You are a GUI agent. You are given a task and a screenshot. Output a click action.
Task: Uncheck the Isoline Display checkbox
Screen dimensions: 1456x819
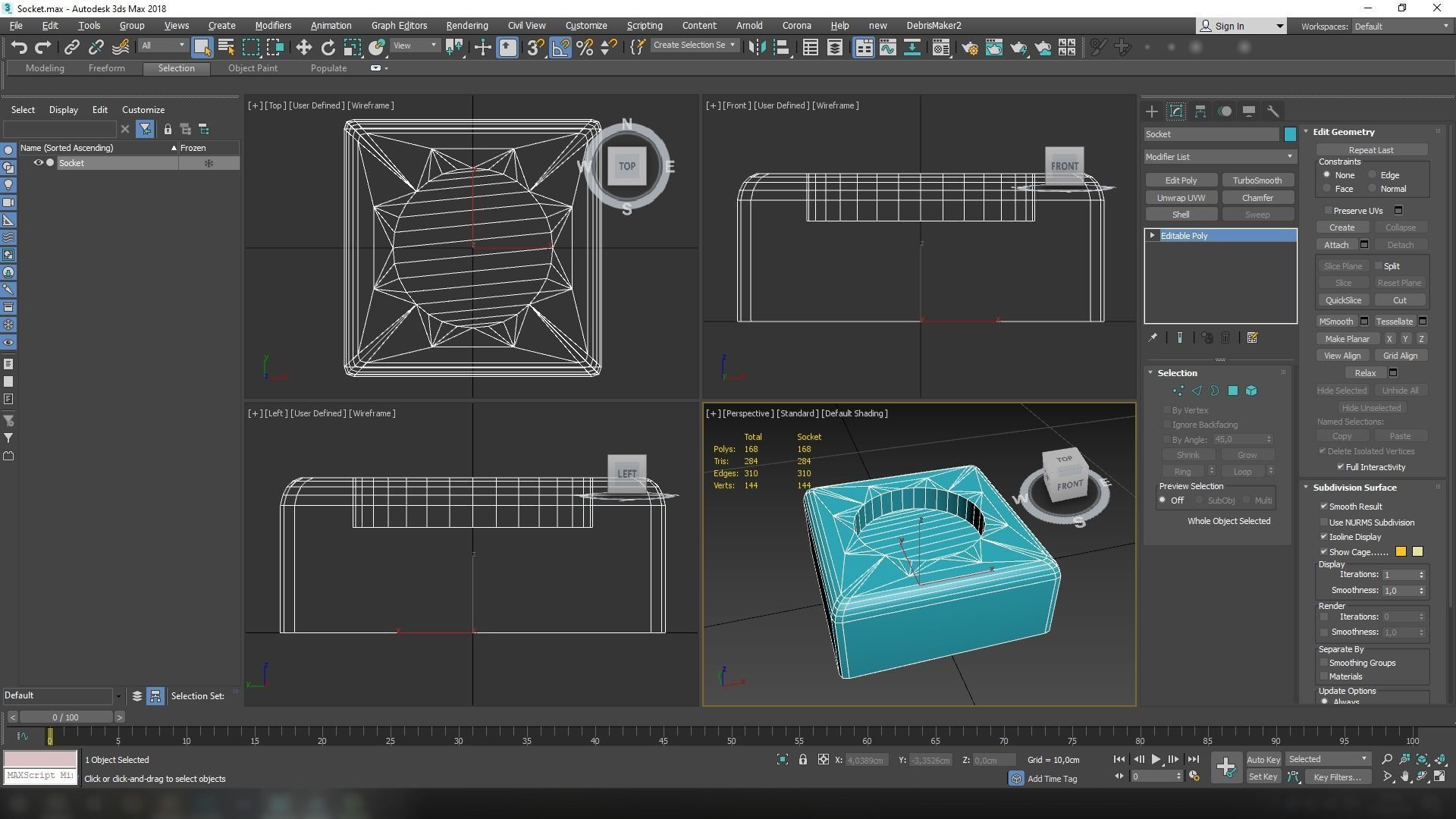click(1324, 537)
